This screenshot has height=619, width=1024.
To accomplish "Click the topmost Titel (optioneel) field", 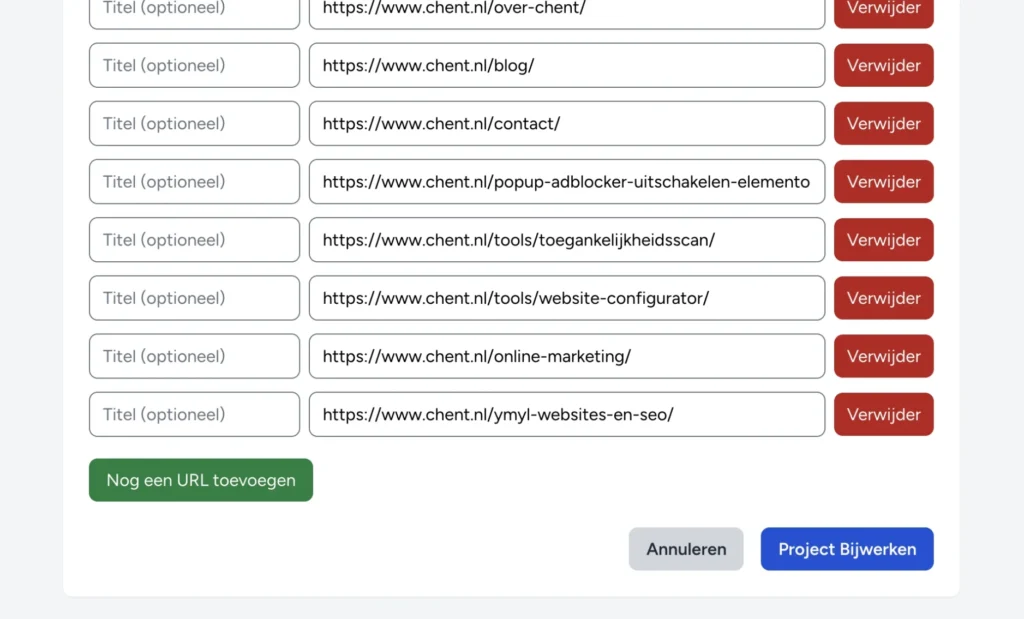I will 193,8.
